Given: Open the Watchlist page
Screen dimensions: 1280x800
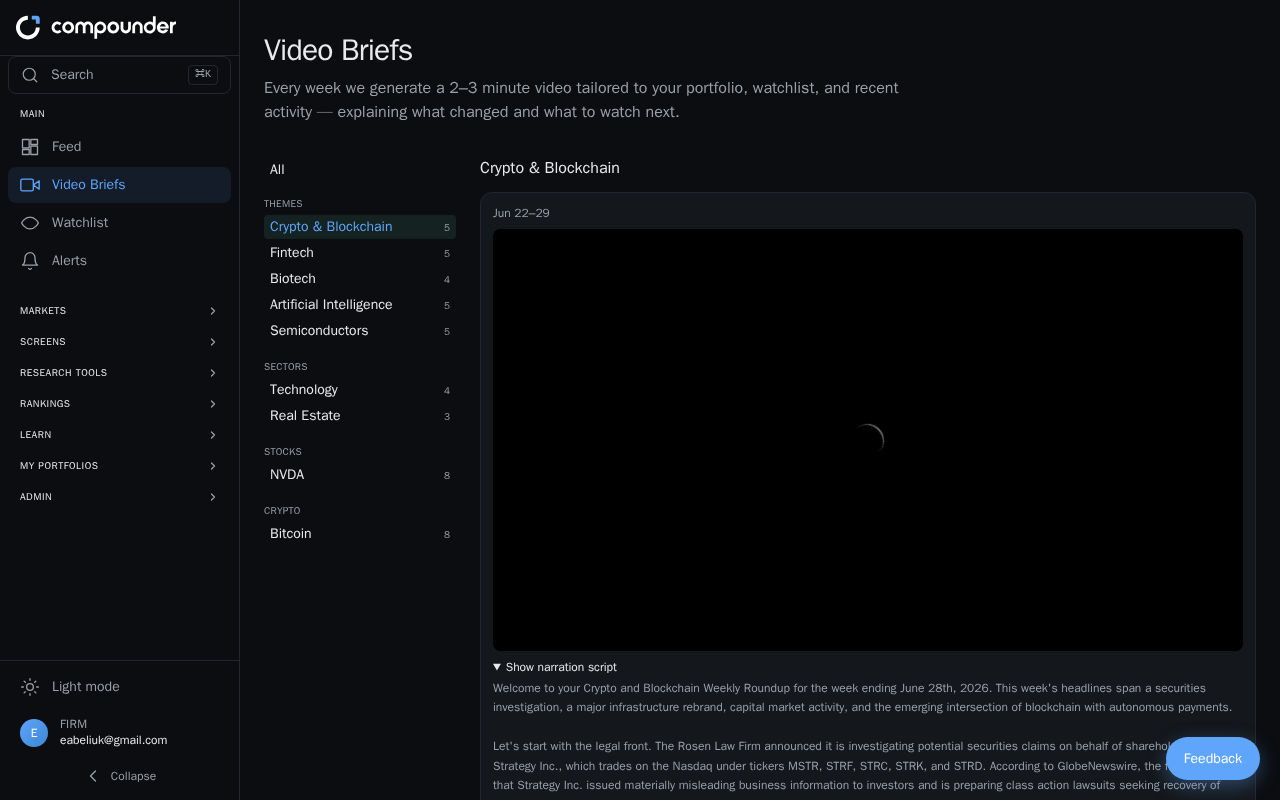Looking at the screenshot, I should click(x=119, y=223).
